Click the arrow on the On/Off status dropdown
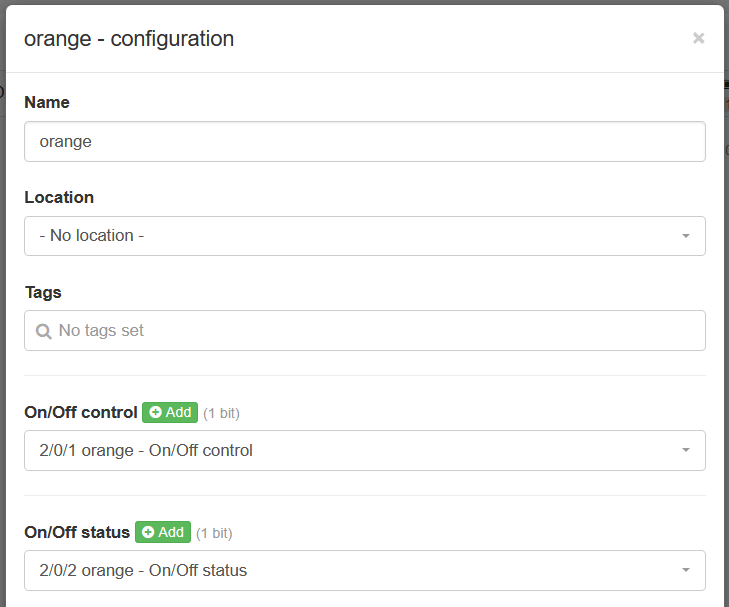Image resolution: width=729 pixels, height=607 pixels. pos(686,570)
